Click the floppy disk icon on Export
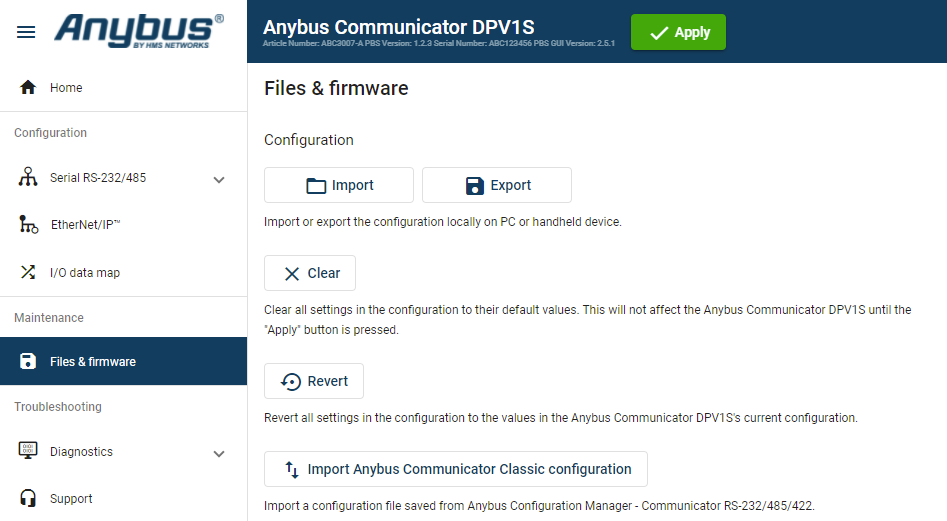The width and height of the screenshot is (947, 521). (x=475, y=185)
